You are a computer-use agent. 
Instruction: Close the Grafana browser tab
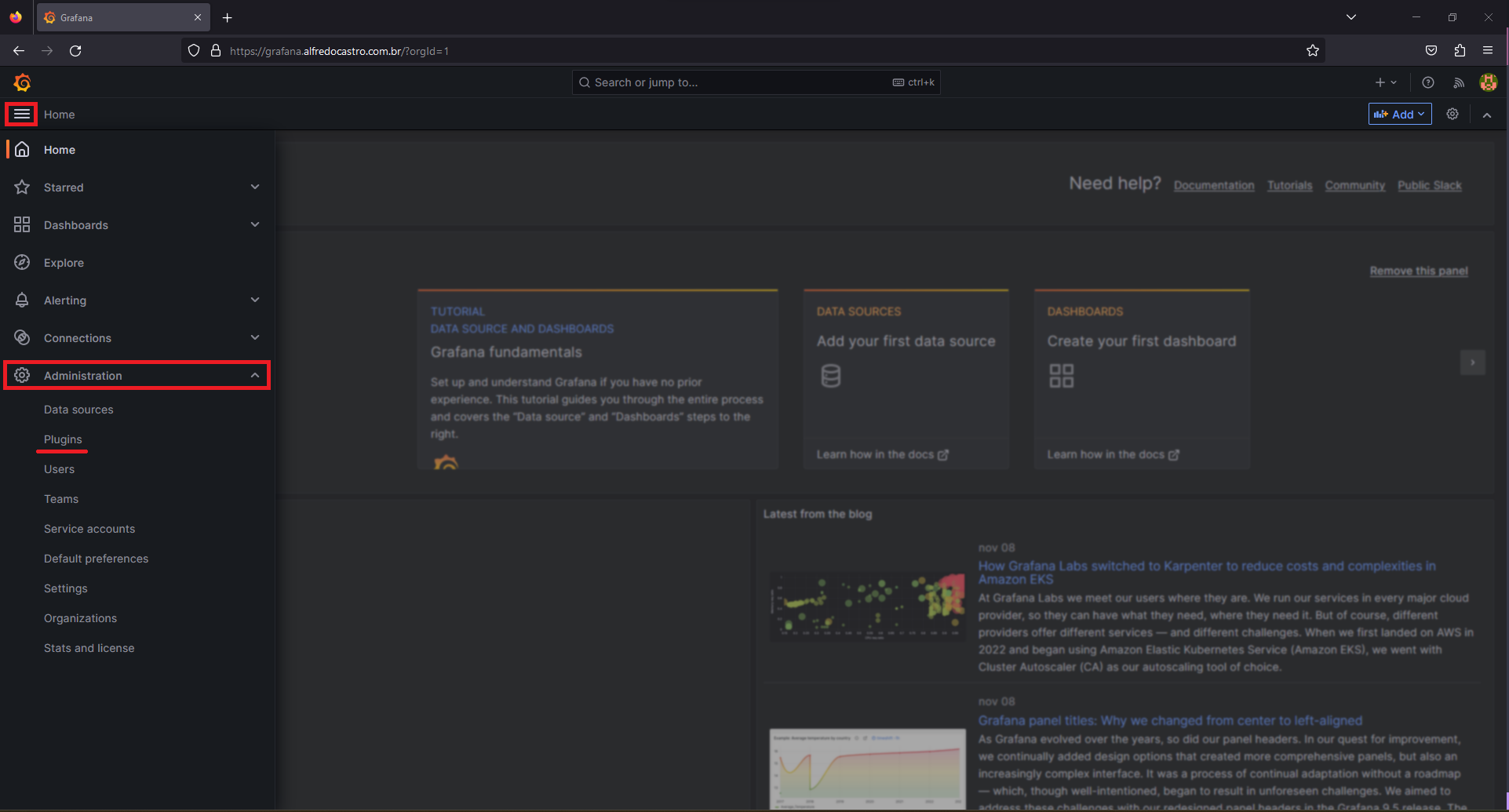click(198, 17)
